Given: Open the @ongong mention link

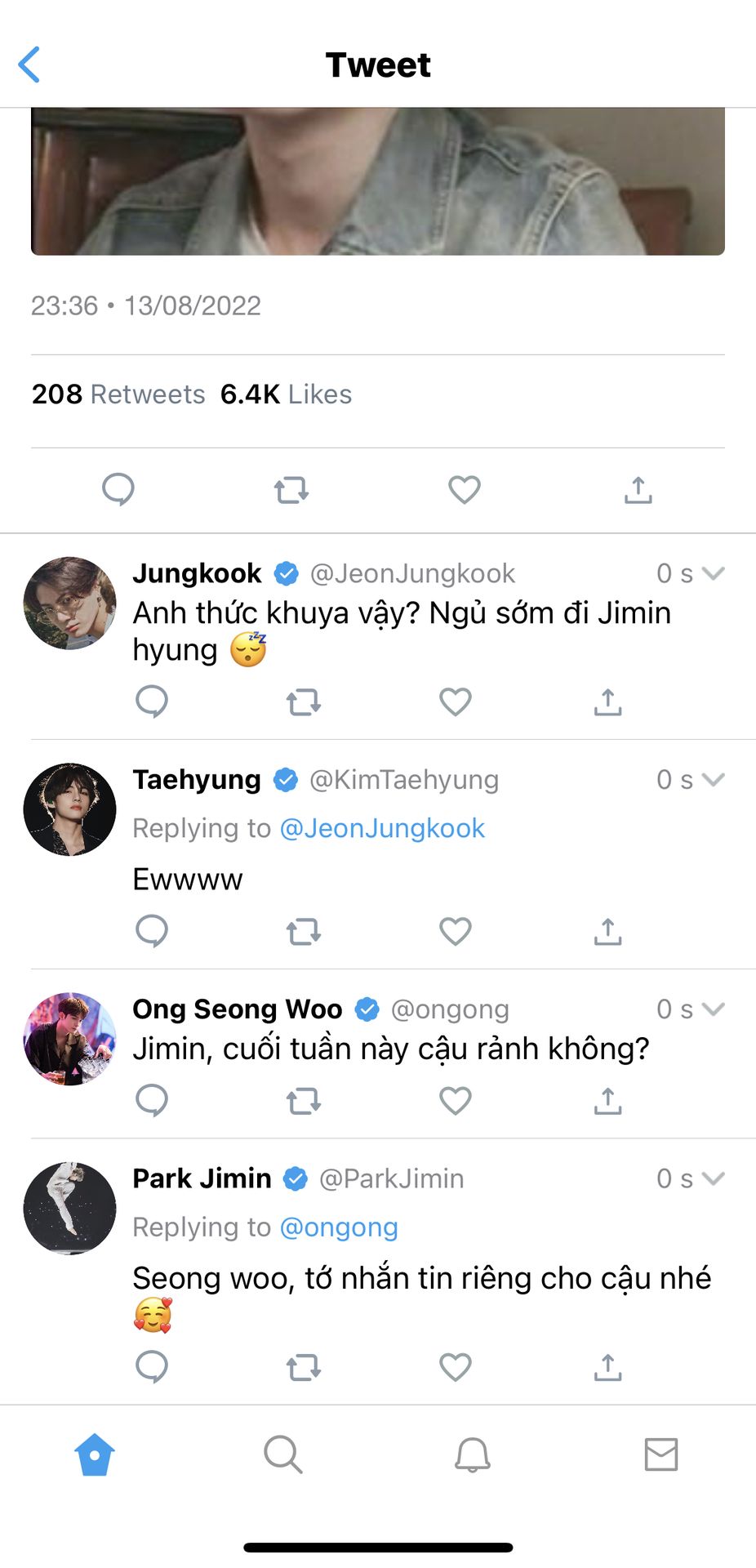Looking at the screenshot, I should (x=339, y=1227).
